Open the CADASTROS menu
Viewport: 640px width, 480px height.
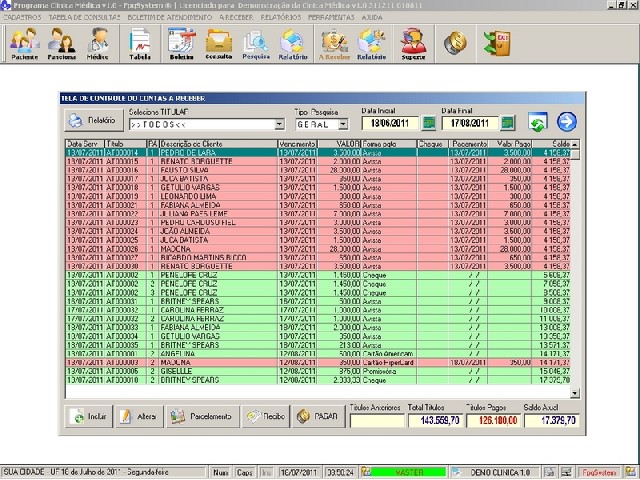tap(22, 18)
